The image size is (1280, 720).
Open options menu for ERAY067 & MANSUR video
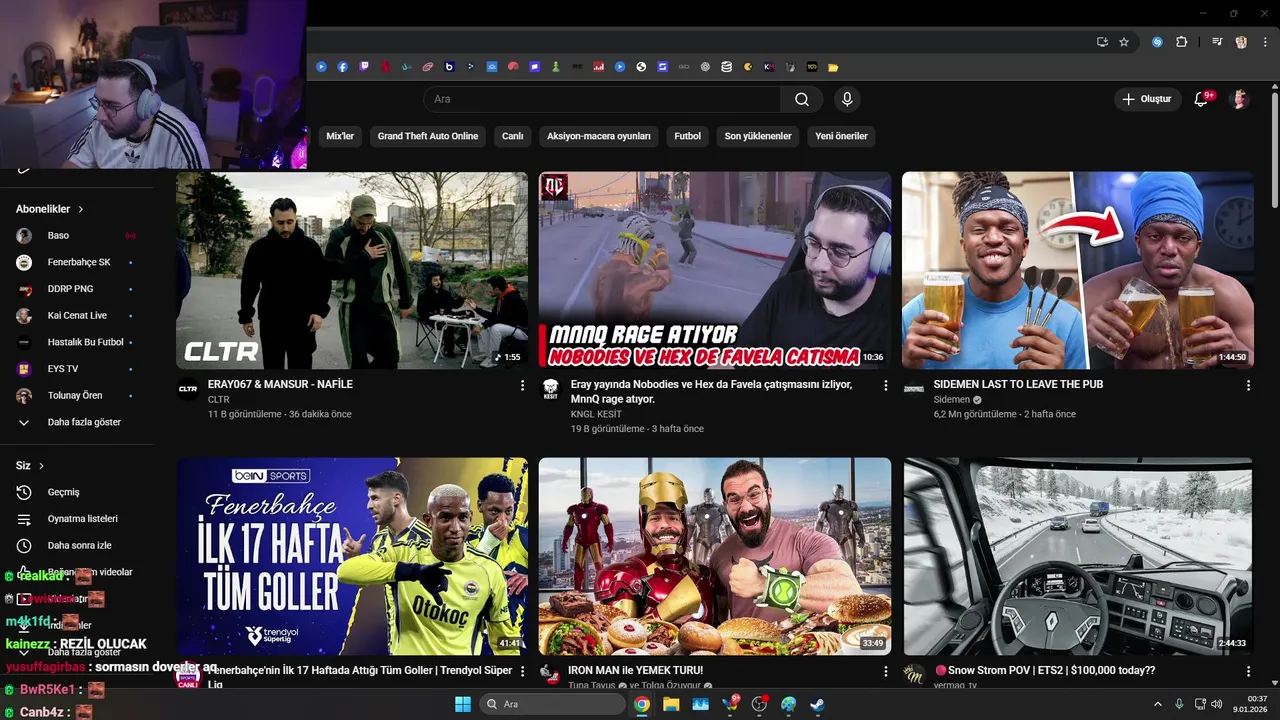coord(522,385)
